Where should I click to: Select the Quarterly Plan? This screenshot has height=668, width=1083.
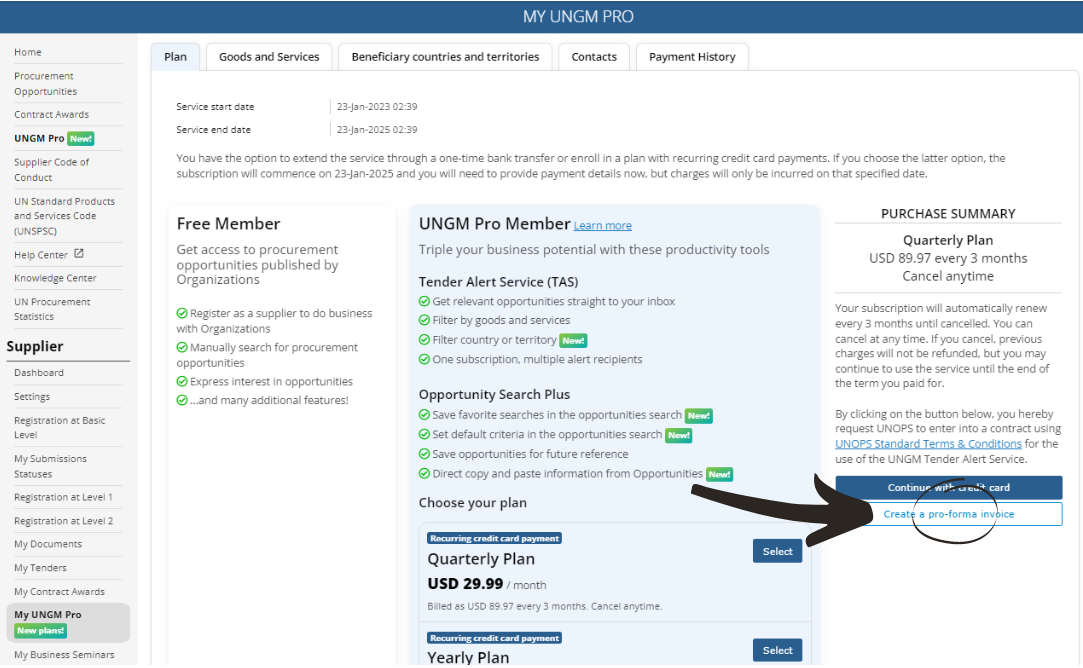(777, 550)
